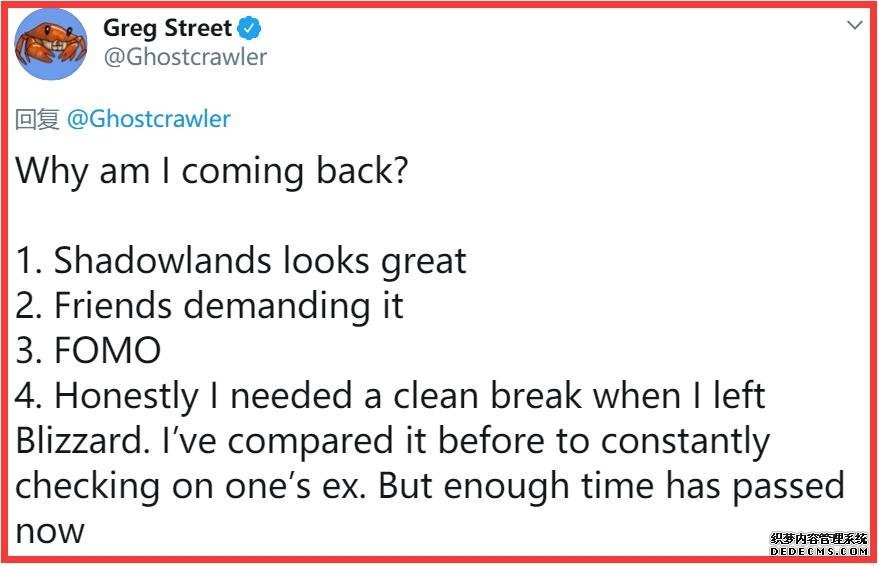Click the "Why am I coming back?" line
This screenshot has height=566, width=879.
tap(212, 171)
